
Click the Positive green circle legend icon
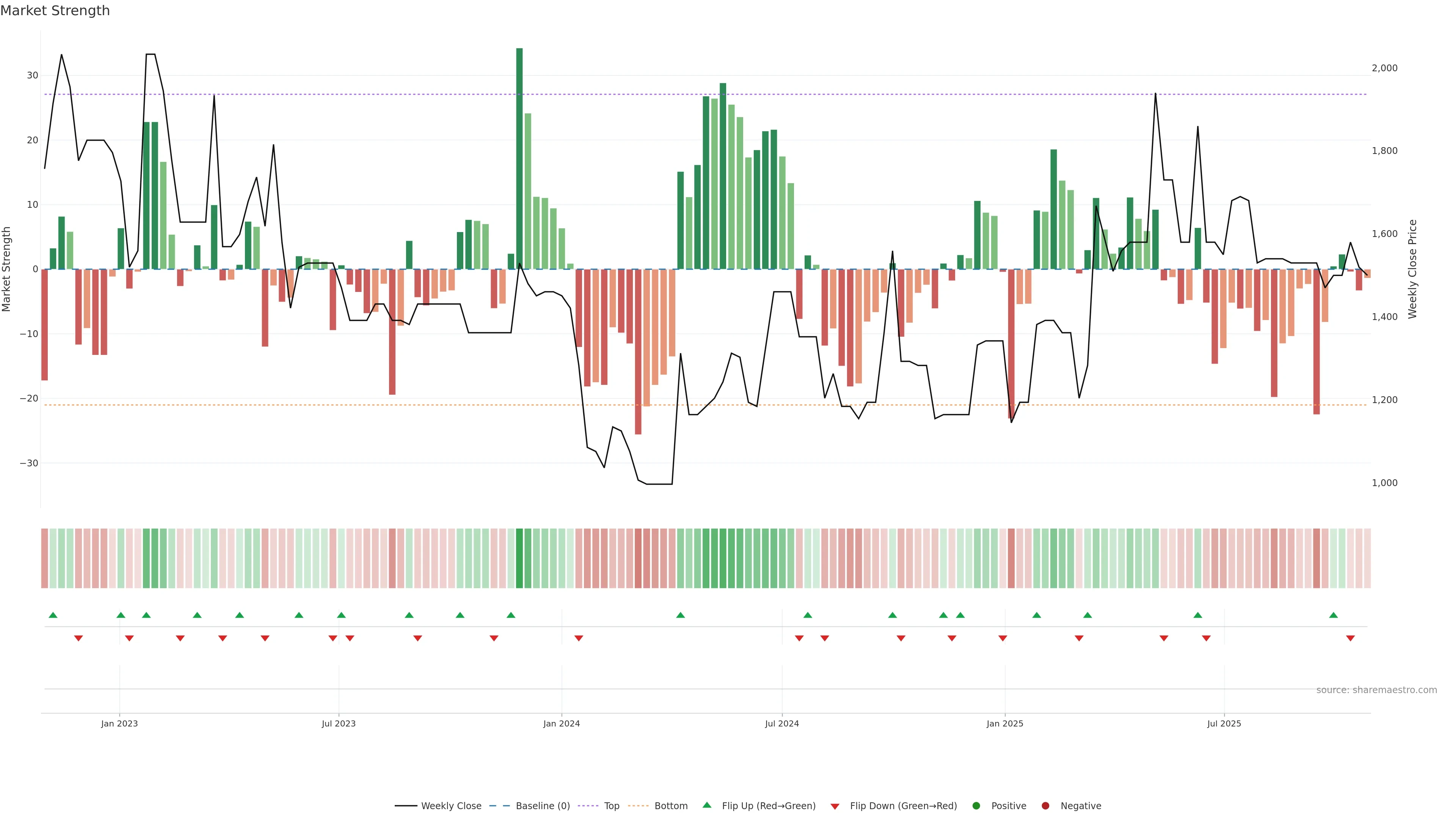click(976, 806)
